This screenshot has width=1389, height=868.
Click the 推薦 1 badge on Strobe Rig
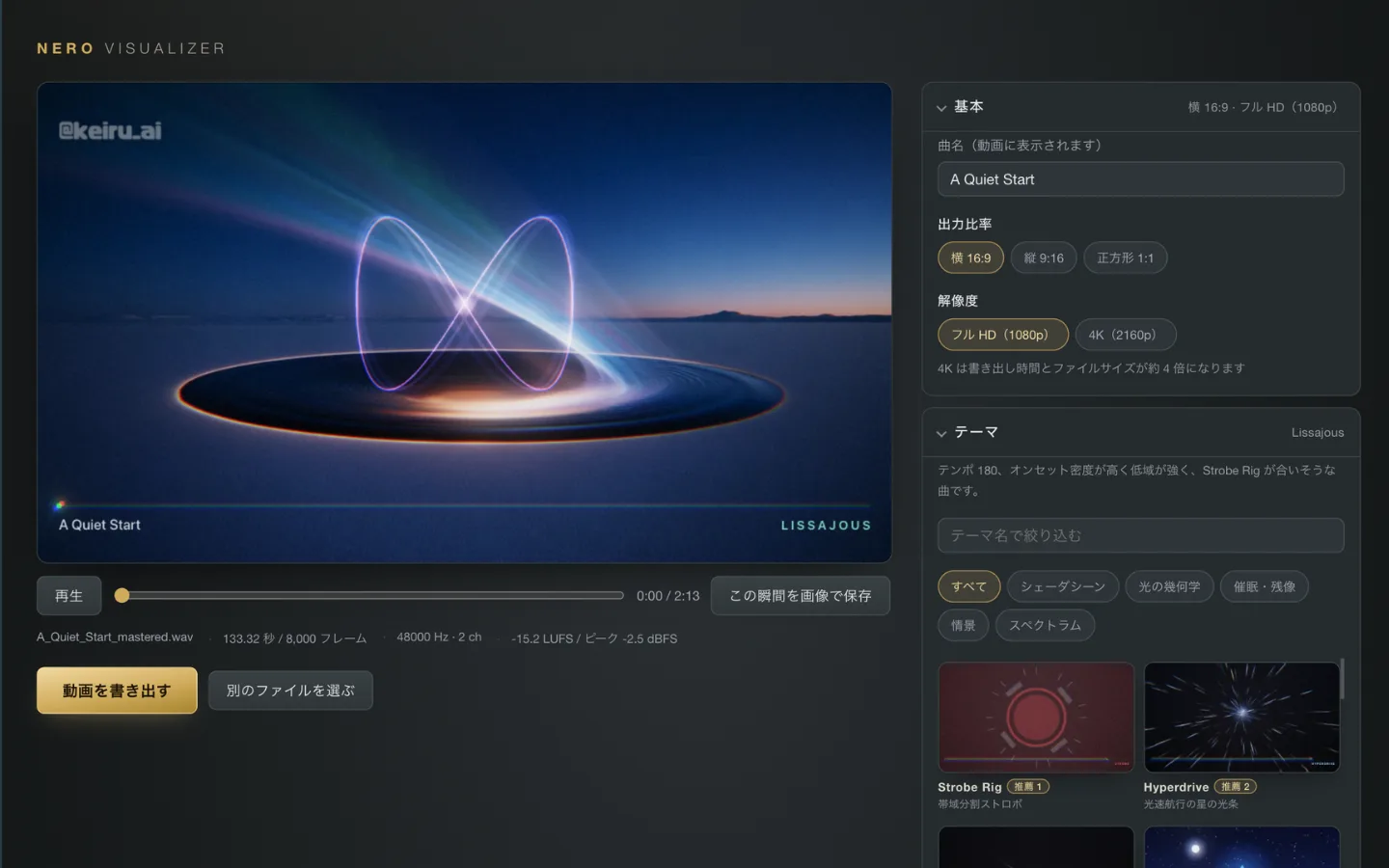click(x=1028, y=787)
